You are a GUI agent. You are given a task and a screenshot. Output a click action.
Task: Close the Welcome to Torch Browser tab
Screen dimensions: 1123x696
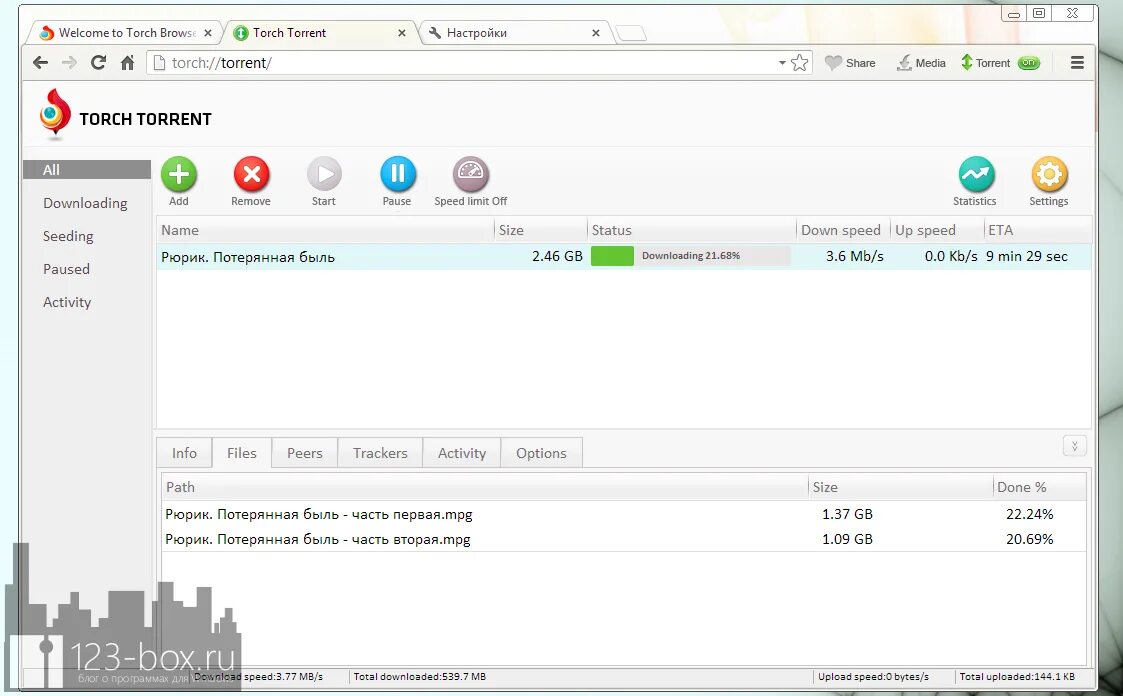click(208, 33)
